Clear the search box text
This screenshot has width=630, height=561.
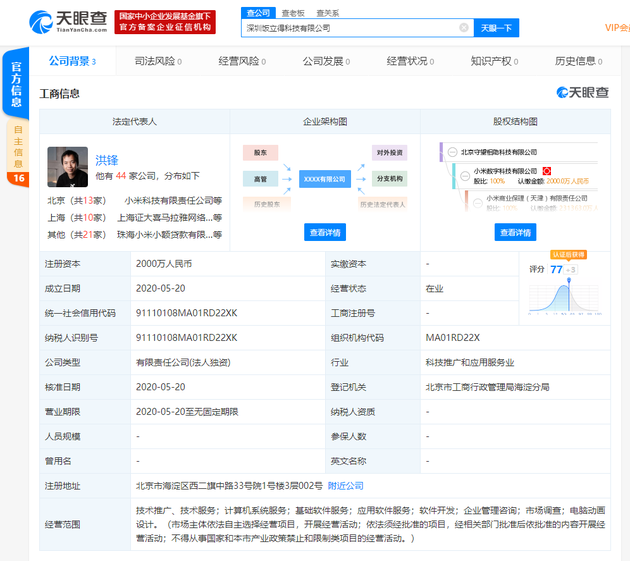click(x=464, y=28)
